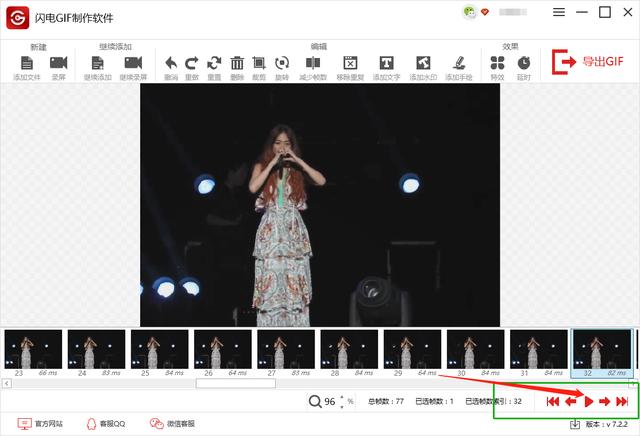Screen dimensions: 640x436
Task: Choose the freehand drawing (添加手绘) tool
Action: [x=459, y=64]
